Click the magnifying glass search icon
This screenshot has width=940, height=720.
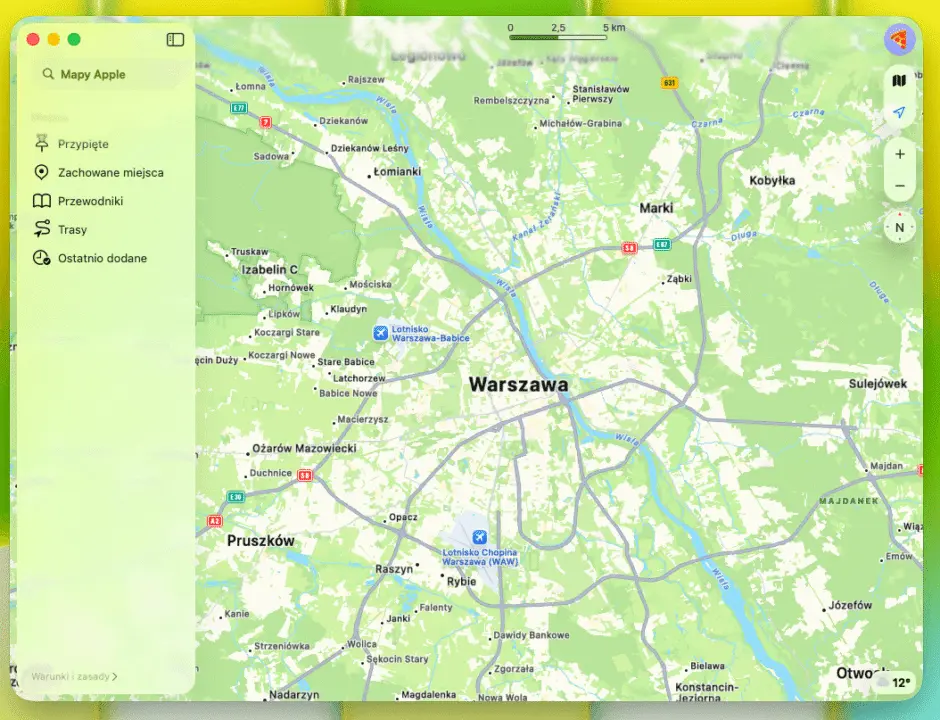(48, 74)
